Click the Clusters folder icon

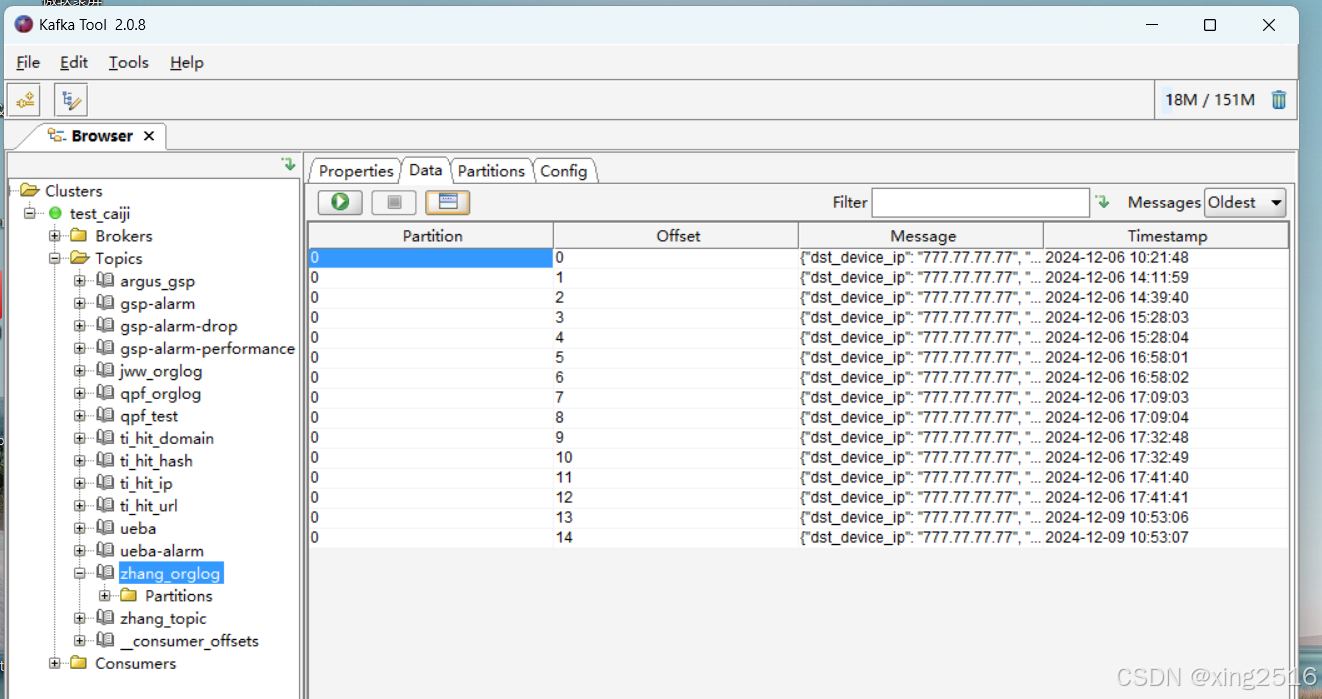pyautogui.click(x=30, y=190)
